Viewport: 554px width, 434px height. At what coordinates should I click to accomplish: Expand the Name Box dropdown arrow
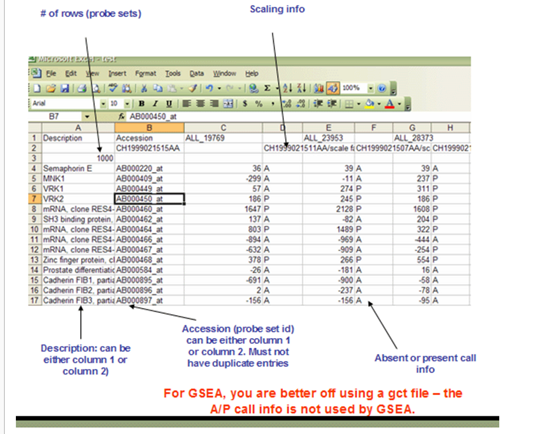(x=87, y=116)
